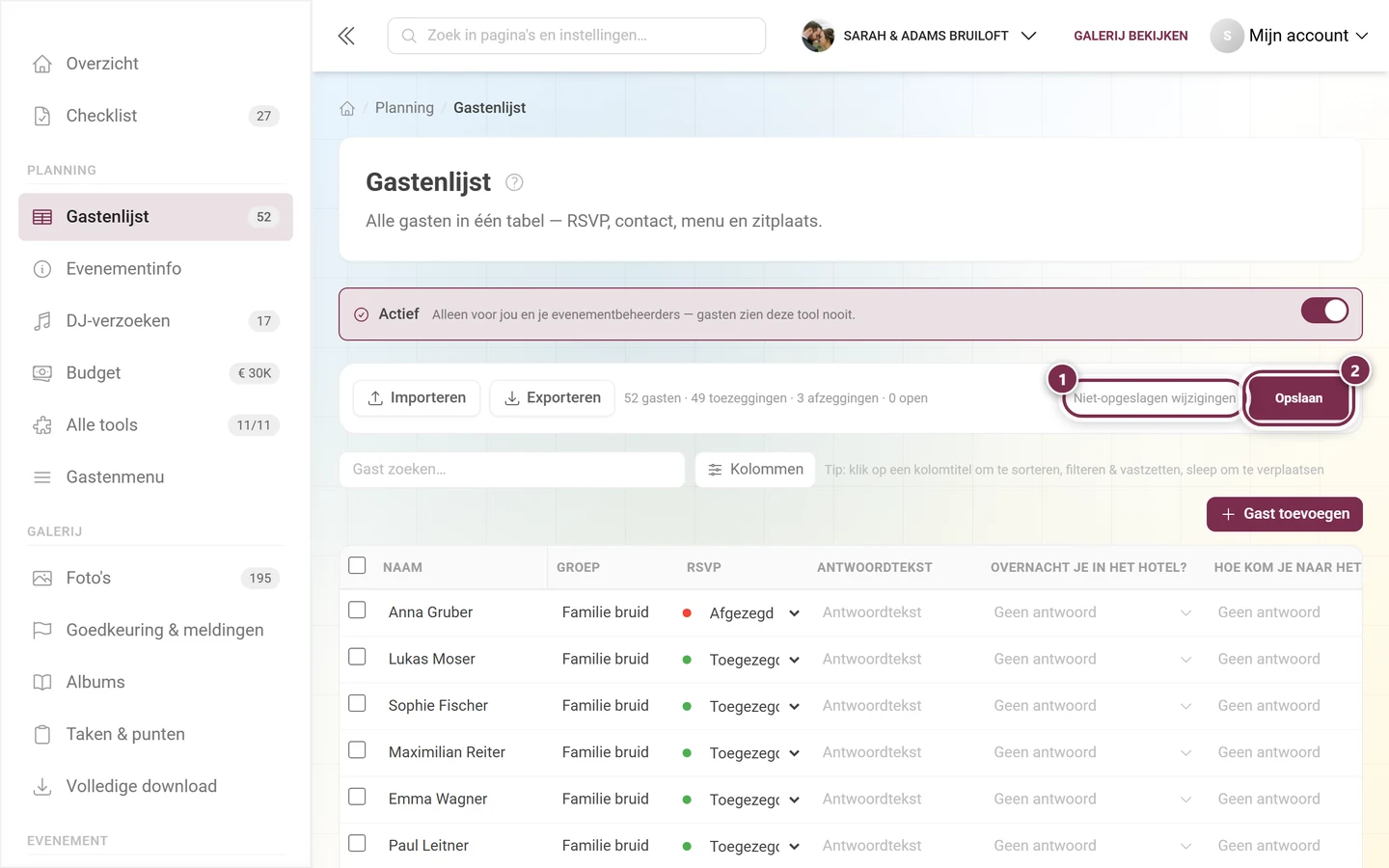Click the Evenementinfo info icon
The width and height of the screenshot is (1389, 868).
pos(42,269)
